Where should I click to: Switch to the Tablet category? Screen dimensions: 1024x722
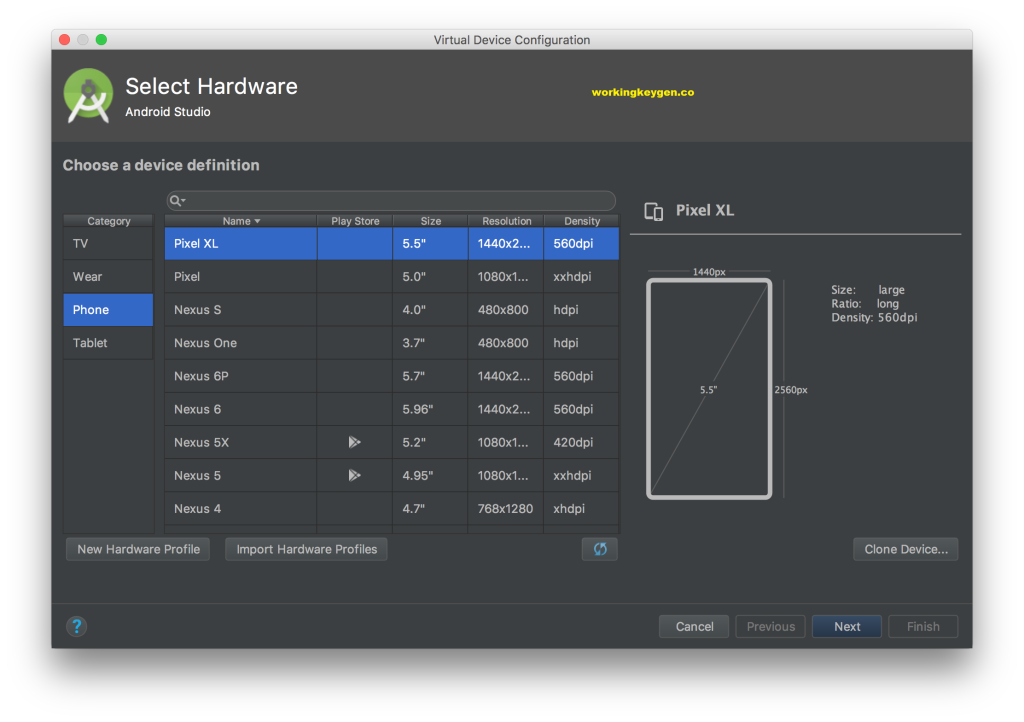tap(107, 342)
